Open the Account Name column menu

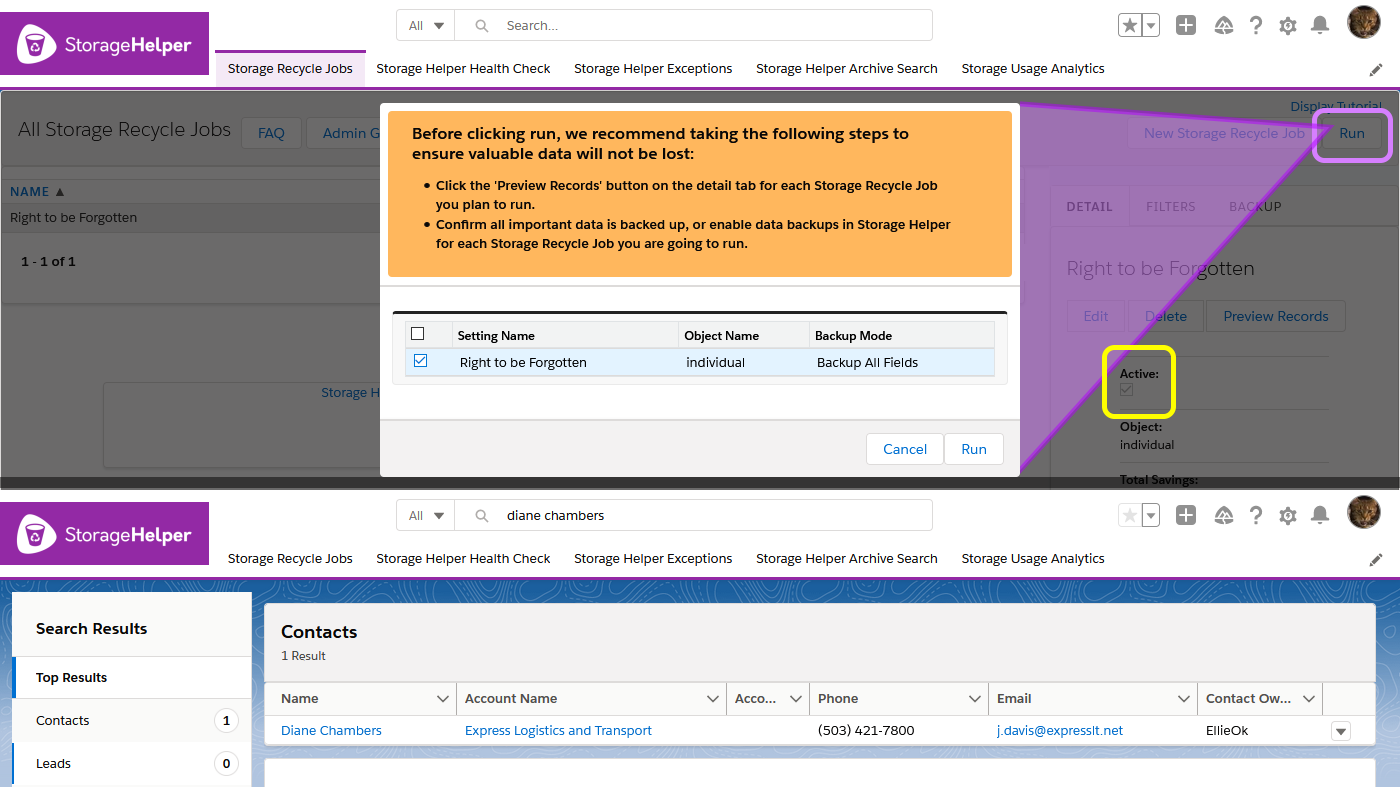click(713, 699)
